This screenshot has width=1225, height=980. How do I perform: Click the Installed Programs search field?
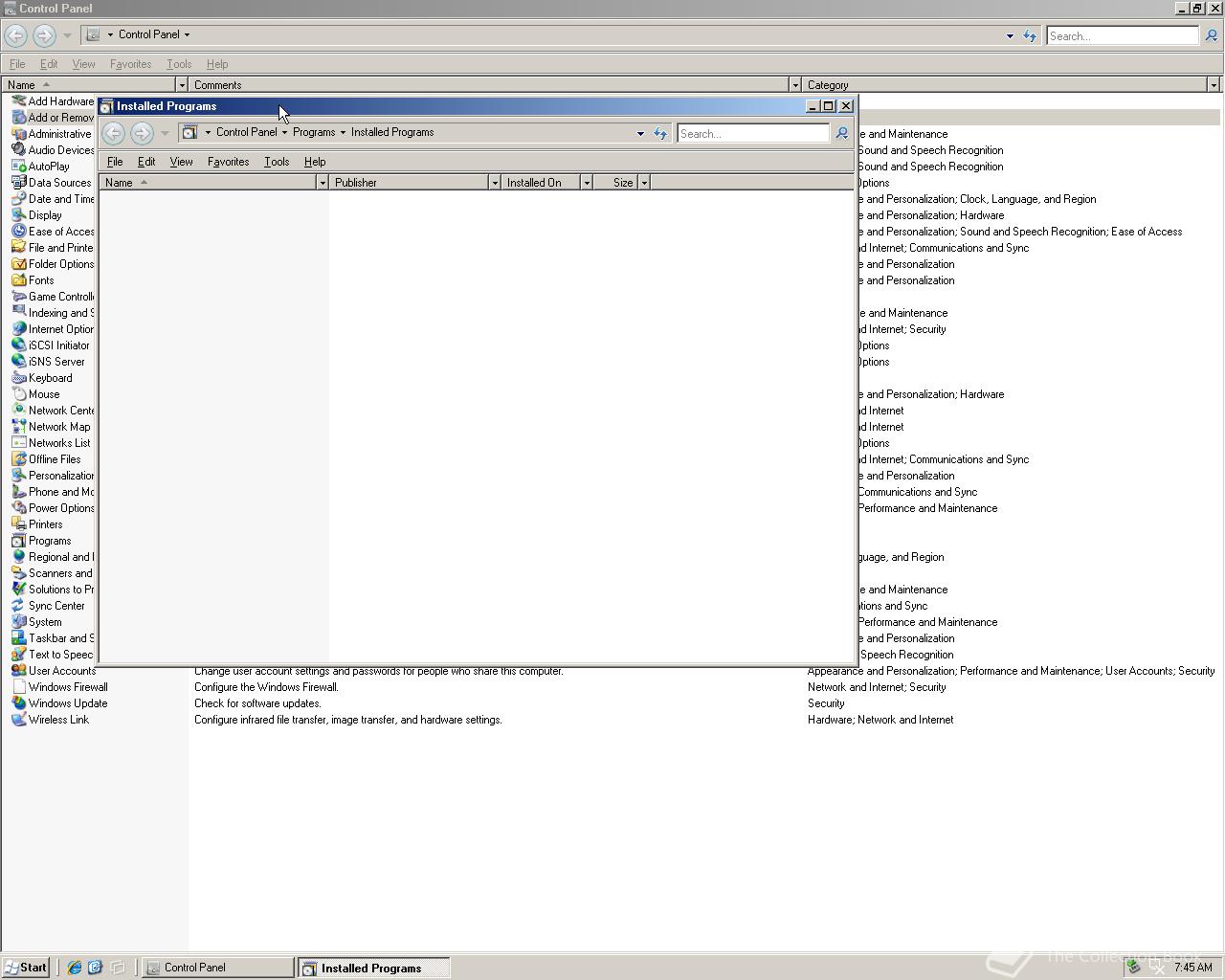pyautogui.click(x=753, y=134)
